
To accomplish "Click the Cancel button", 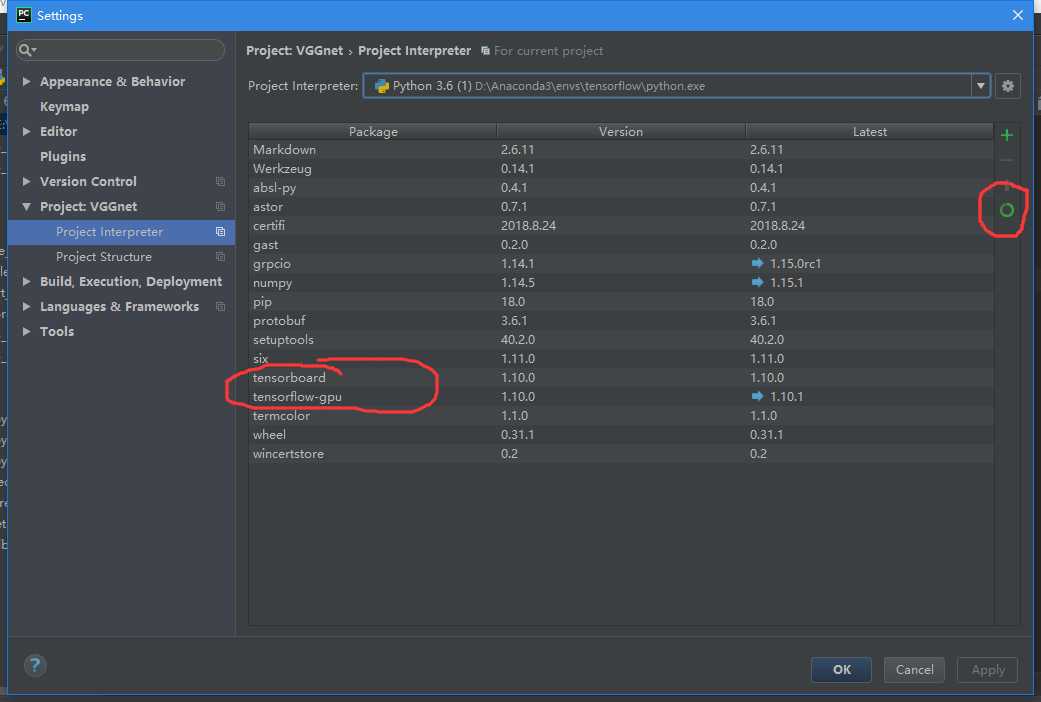I will (914, 669).
